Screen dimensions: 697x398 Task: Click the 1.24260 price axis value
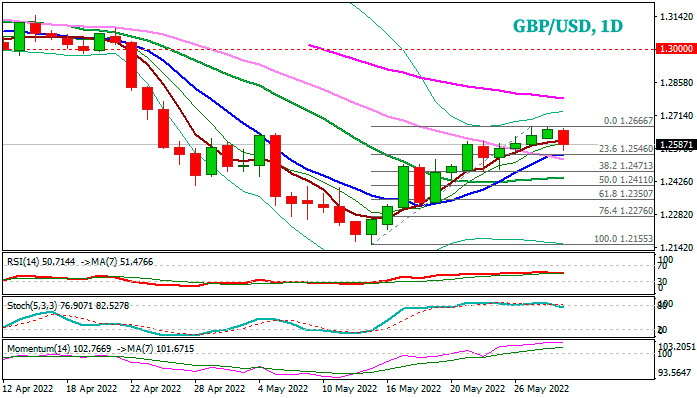tap(677, 181)
